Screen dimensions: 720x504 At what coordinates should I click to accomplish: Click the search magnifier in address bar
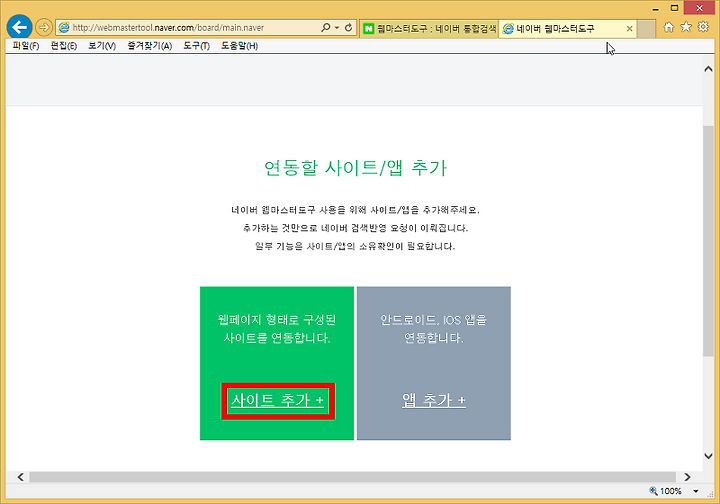pos(326,28)
